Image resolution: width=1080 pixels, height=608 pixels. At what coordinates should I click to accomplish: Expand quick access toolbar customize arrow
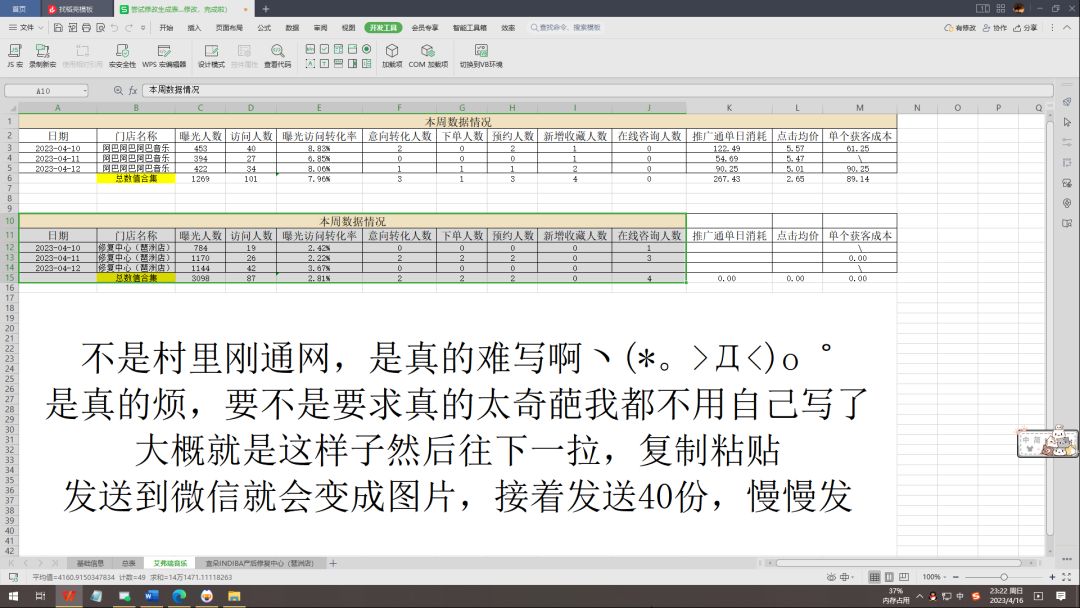[143, 28]
